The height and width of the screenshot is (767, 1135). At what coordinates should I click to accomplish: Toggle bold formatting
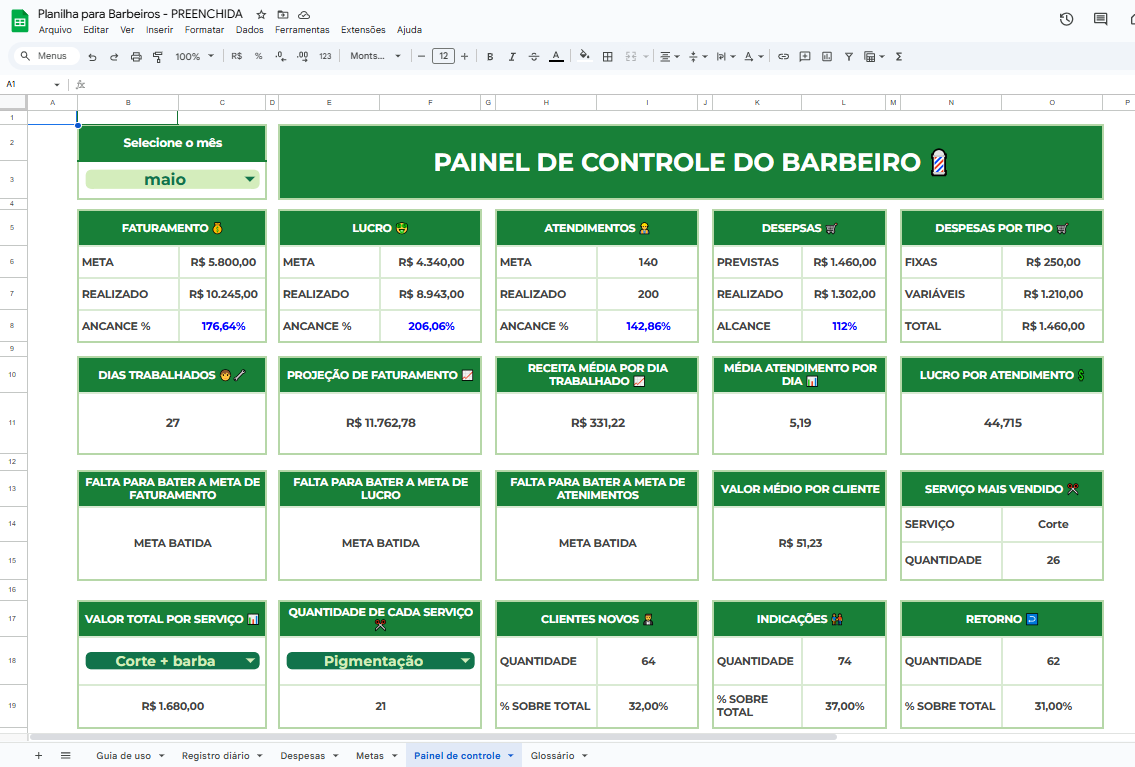[x=489, y=57]
